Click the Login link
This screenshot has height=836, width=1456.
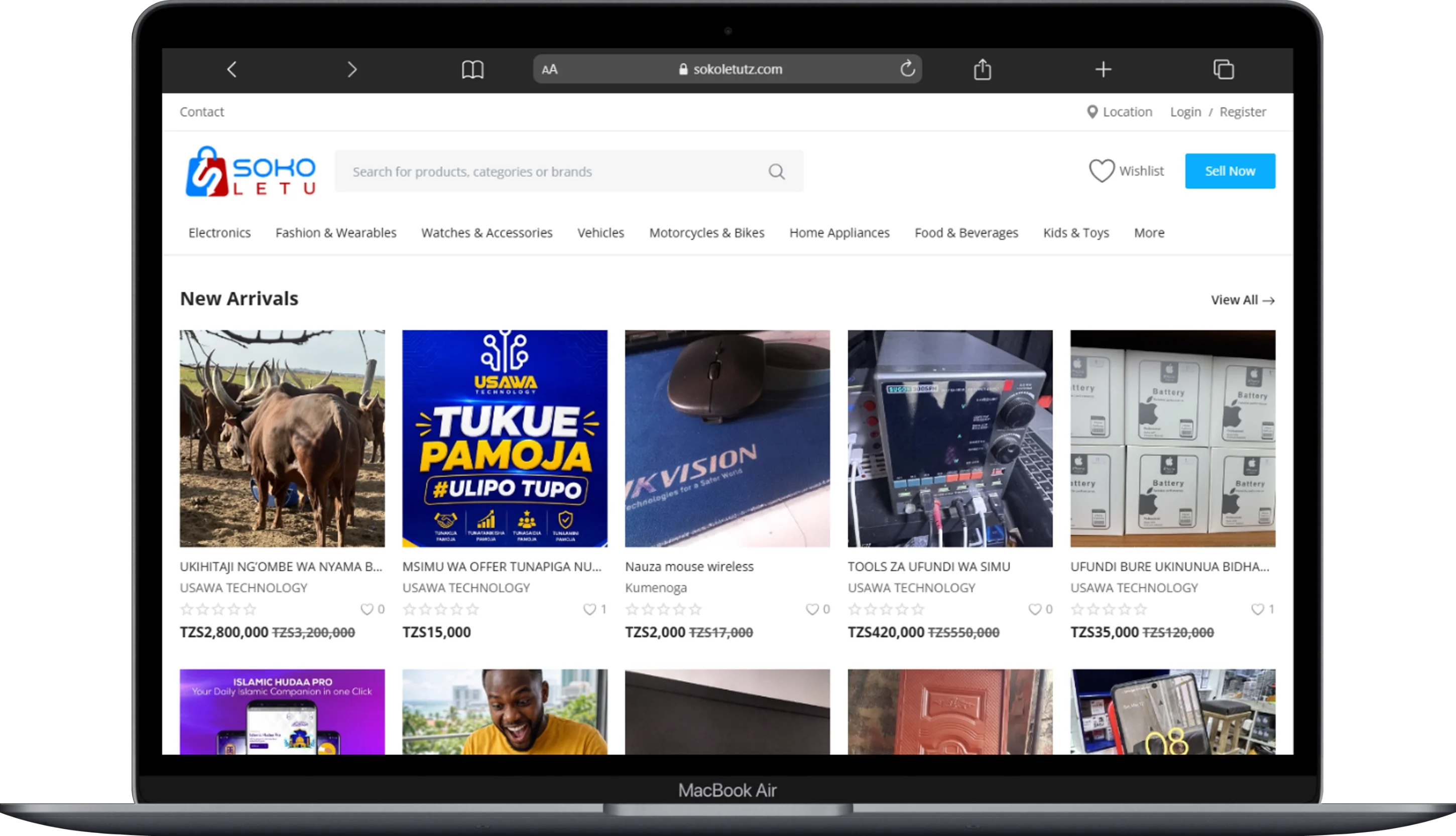1185,111
